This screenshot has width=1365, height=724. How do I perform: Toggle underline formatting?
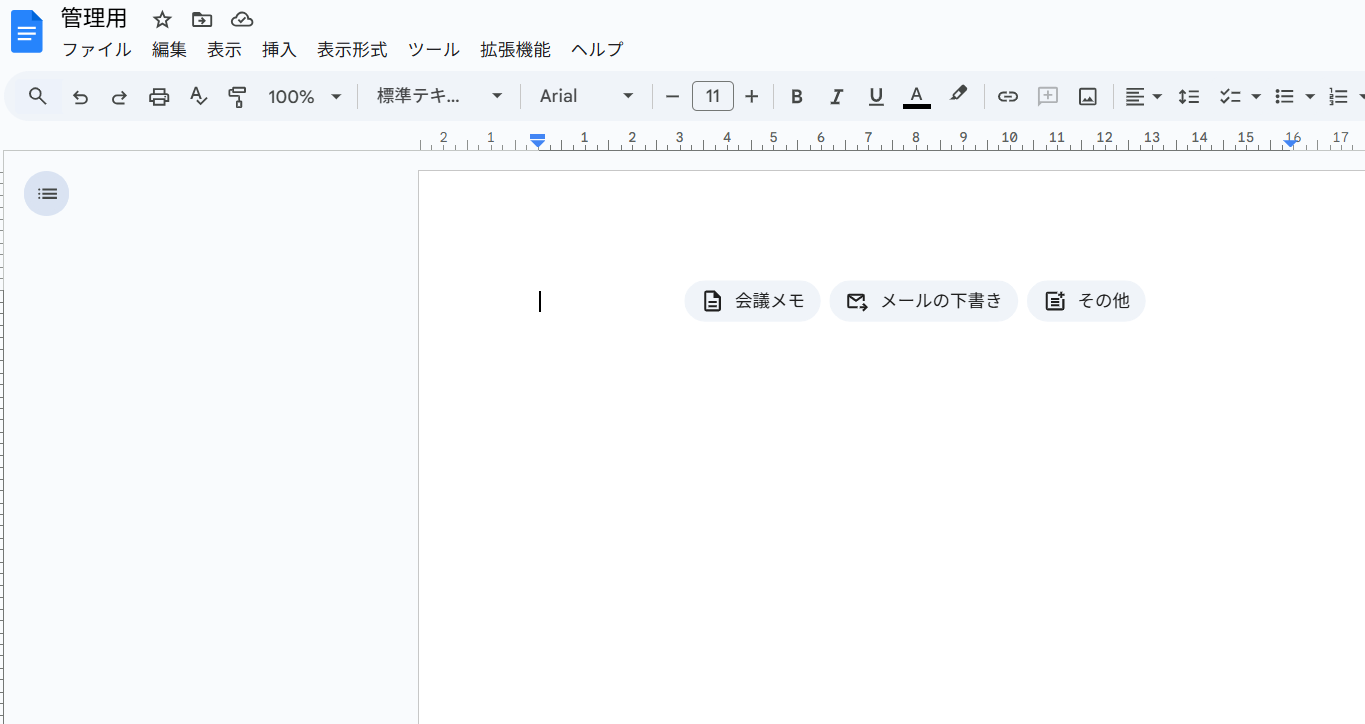[x=876, y=97]
